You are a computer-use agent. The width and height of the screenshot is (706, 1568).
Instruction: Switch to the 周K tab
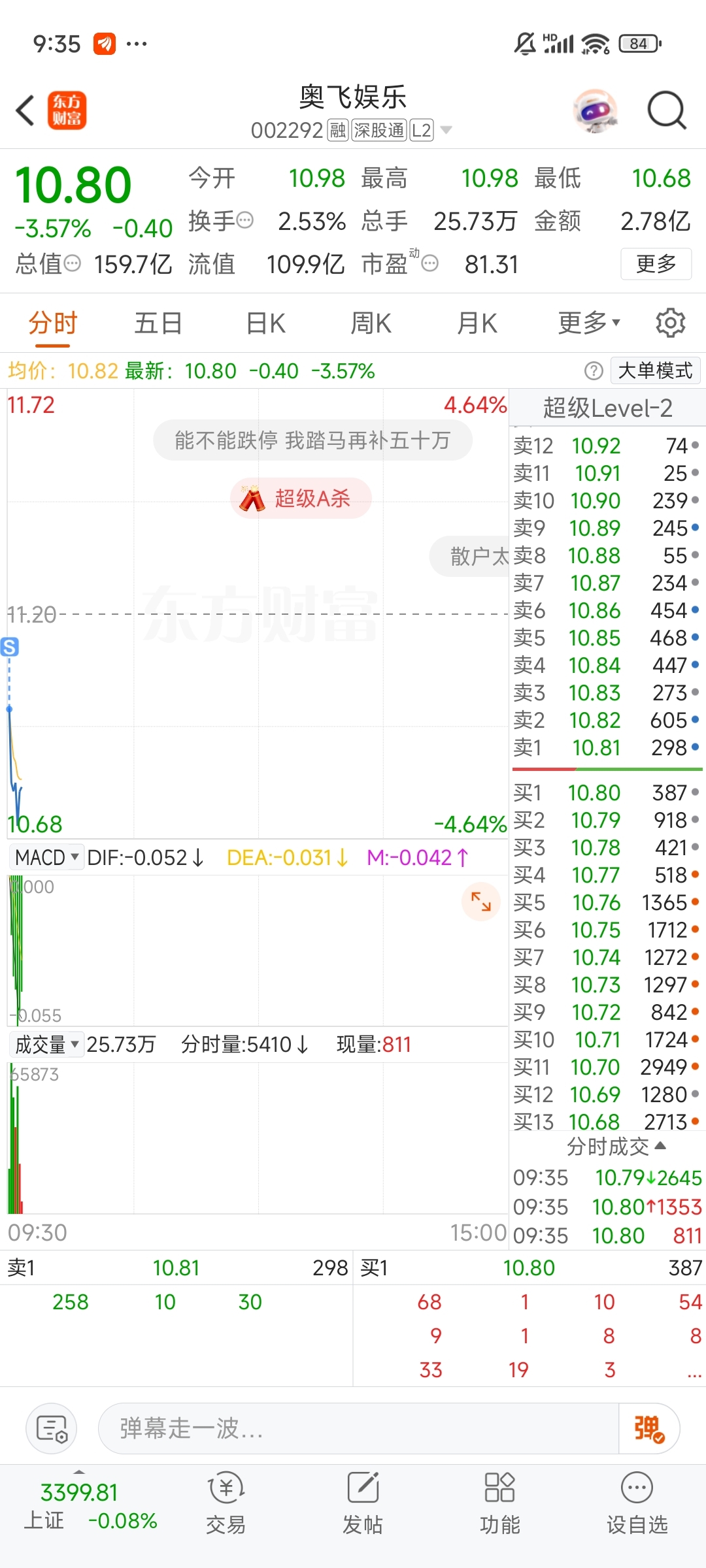click(x=371, y=323)
